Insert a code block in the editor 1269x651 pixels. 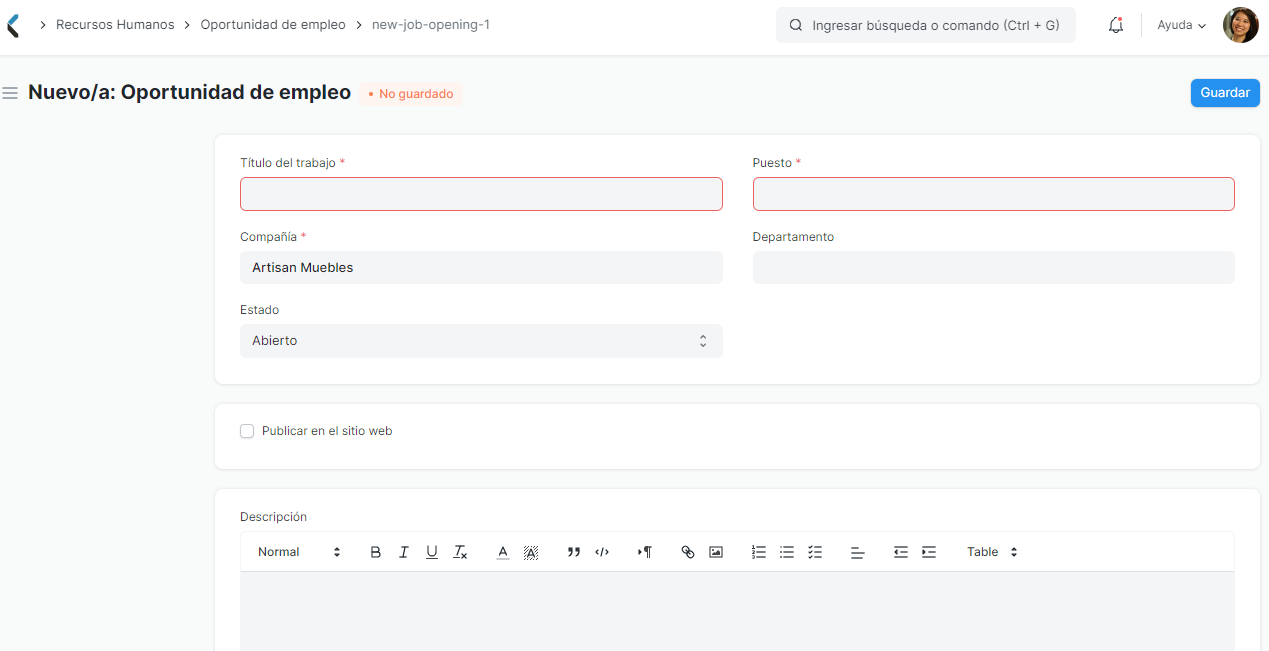(602, 552)
